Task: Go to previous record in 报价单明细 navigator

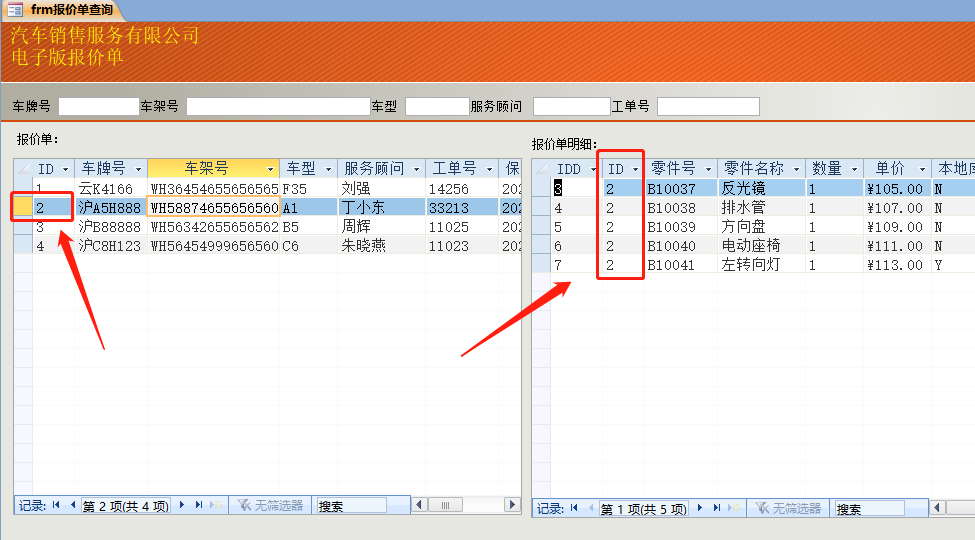Action: 591,508
